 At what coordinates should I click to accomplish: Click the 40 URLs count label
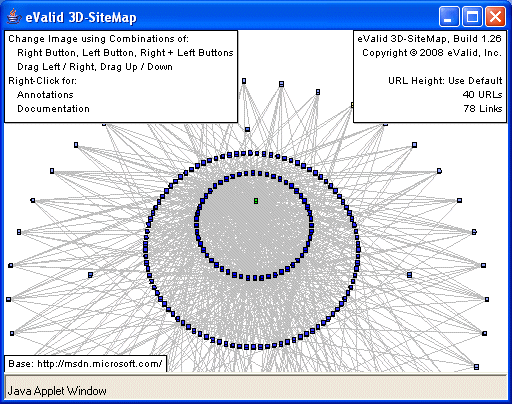coord(482,95)
